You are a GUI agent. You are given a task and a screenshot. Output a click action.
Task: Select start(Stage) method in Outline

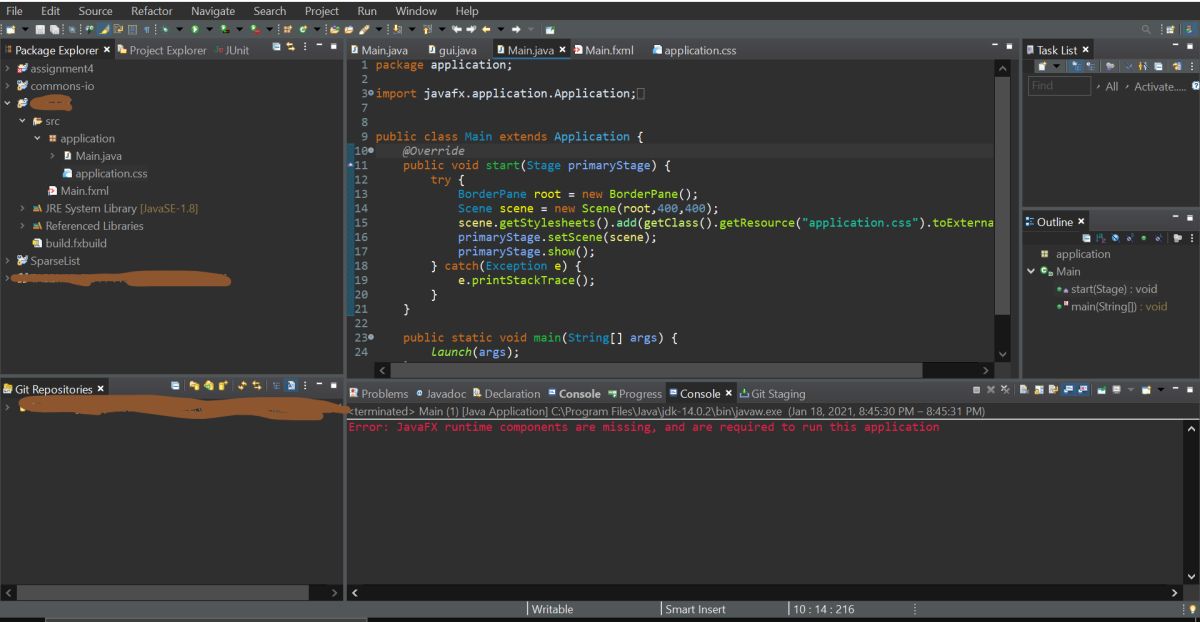(x=1113, y=289)
